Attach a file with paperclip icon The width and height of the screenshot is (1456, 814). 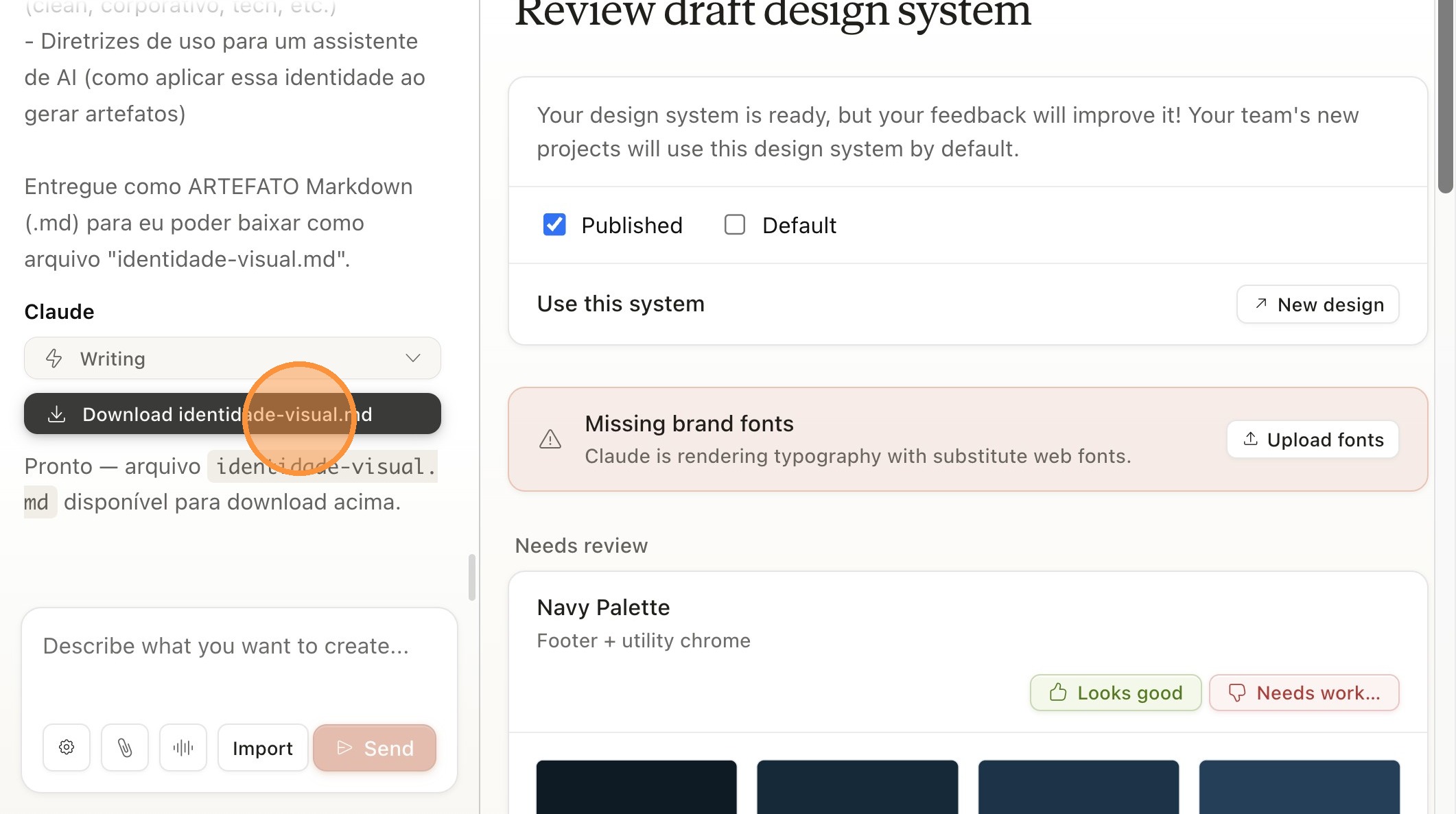point(125,747)
